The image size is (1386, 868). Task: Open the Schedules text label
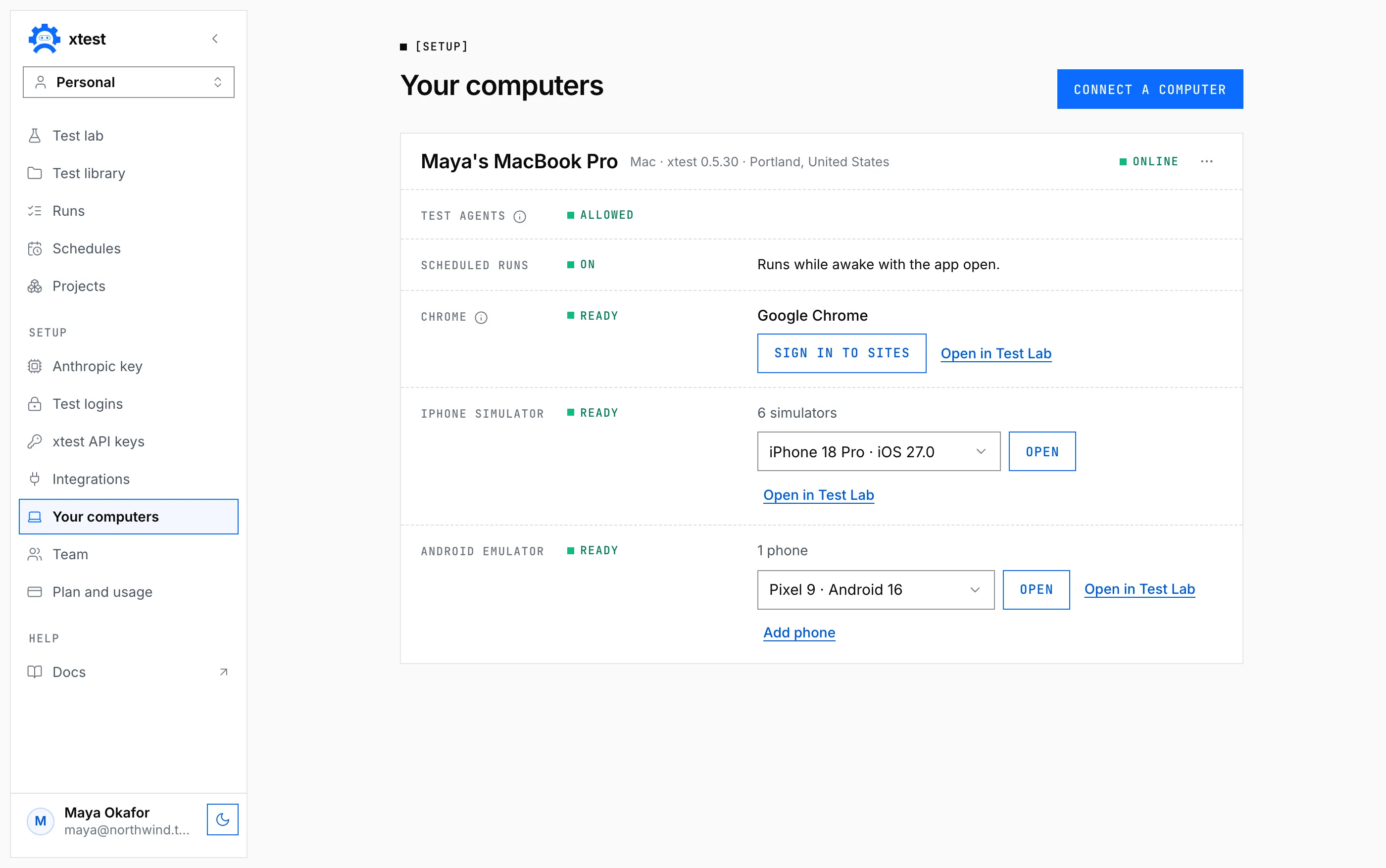[87, 248]
